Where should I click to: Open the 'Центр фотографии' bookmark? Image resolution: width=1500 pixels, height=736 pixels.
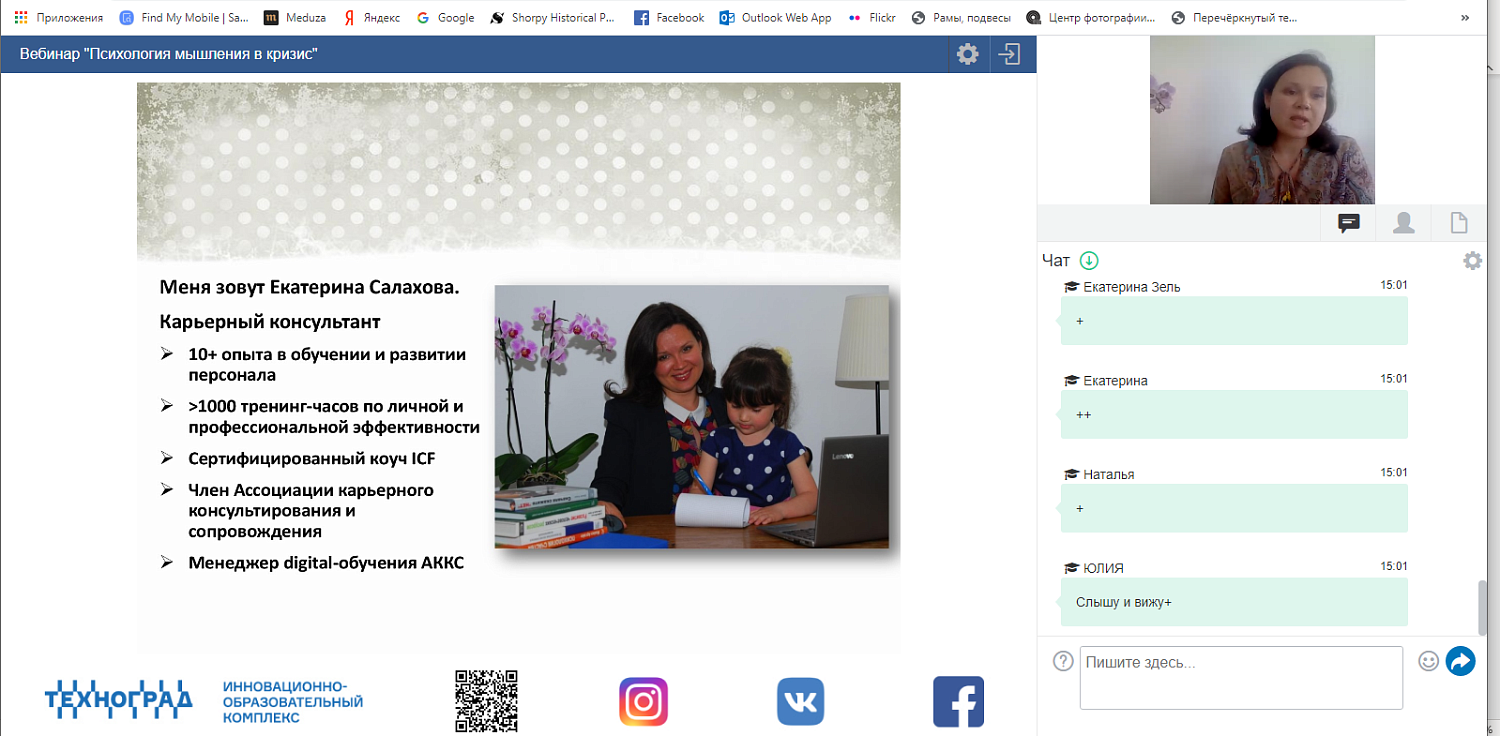click(x=1090, y=17)
